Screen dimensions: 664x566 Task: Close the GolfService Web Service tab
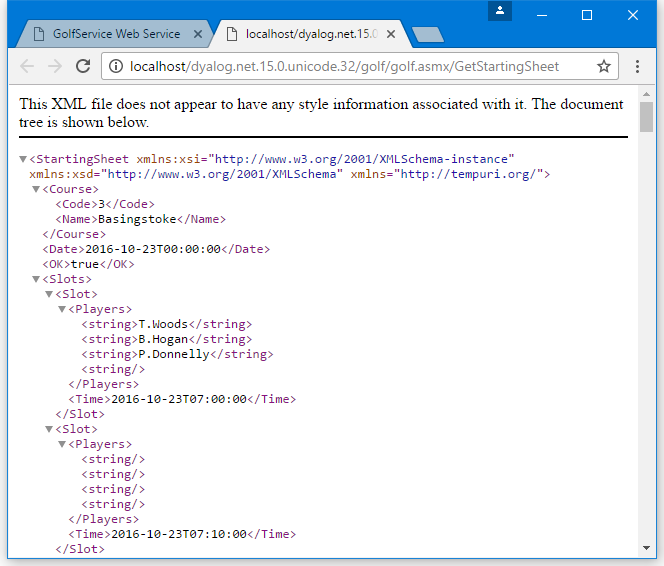[198, 34]
